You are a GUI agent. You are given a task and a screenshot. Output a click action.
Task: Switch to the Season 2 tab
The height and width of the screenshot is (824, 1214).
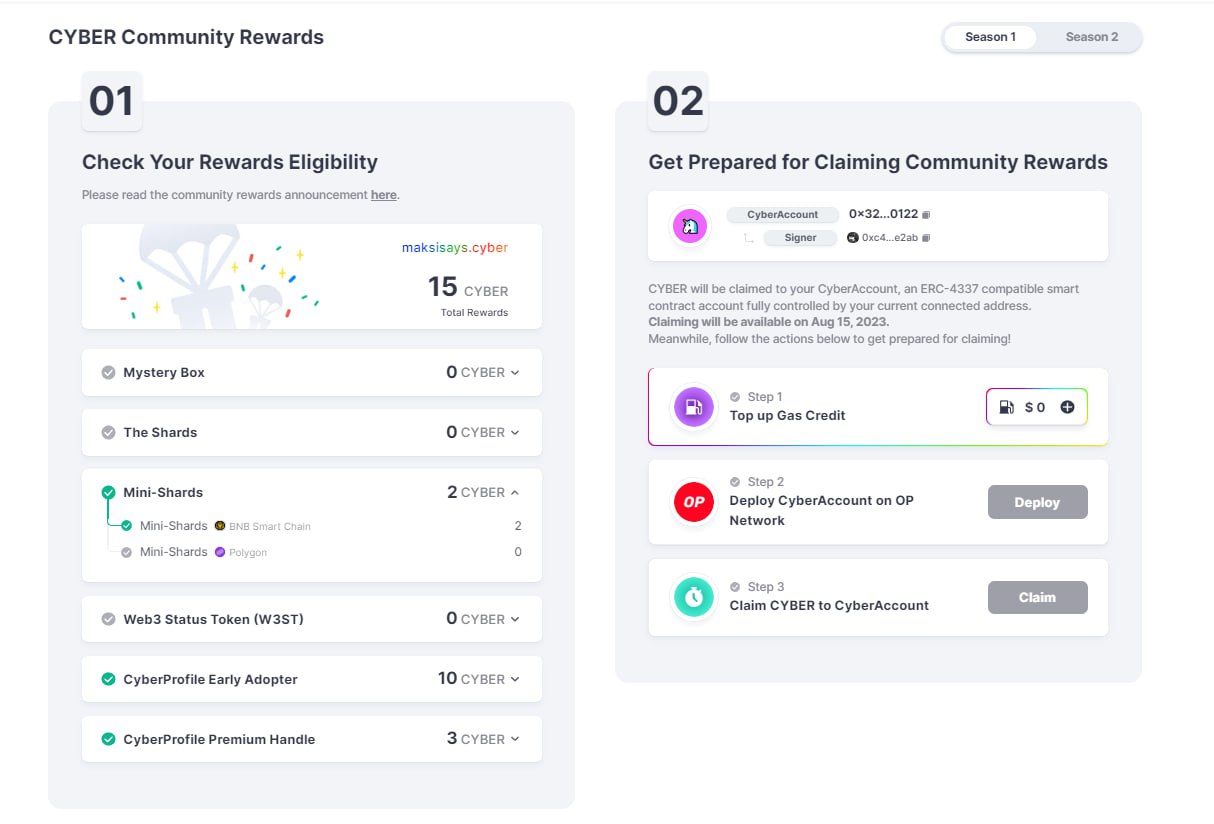1091,37
